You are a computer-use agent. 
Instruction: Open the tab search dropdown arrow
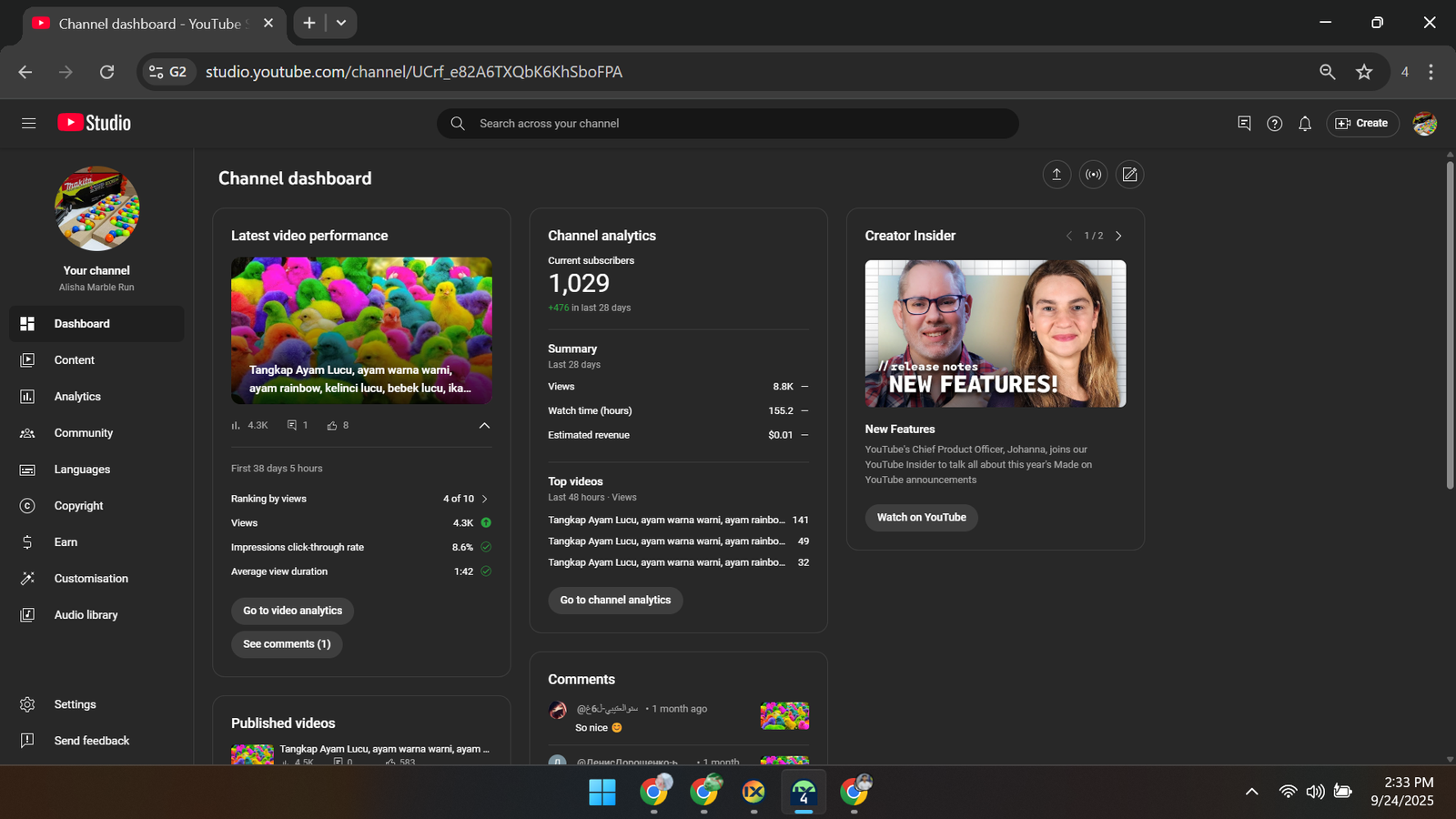point(341,23)
